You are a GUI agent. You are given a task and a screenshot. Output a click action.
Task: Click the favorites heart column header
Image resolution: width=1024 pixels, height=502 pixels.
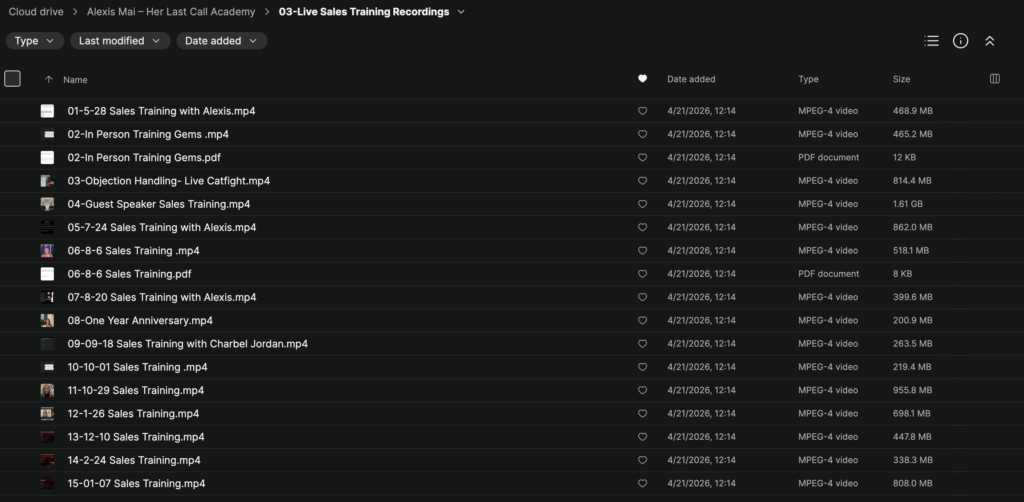pyautogui.click(x=642, y=79)
